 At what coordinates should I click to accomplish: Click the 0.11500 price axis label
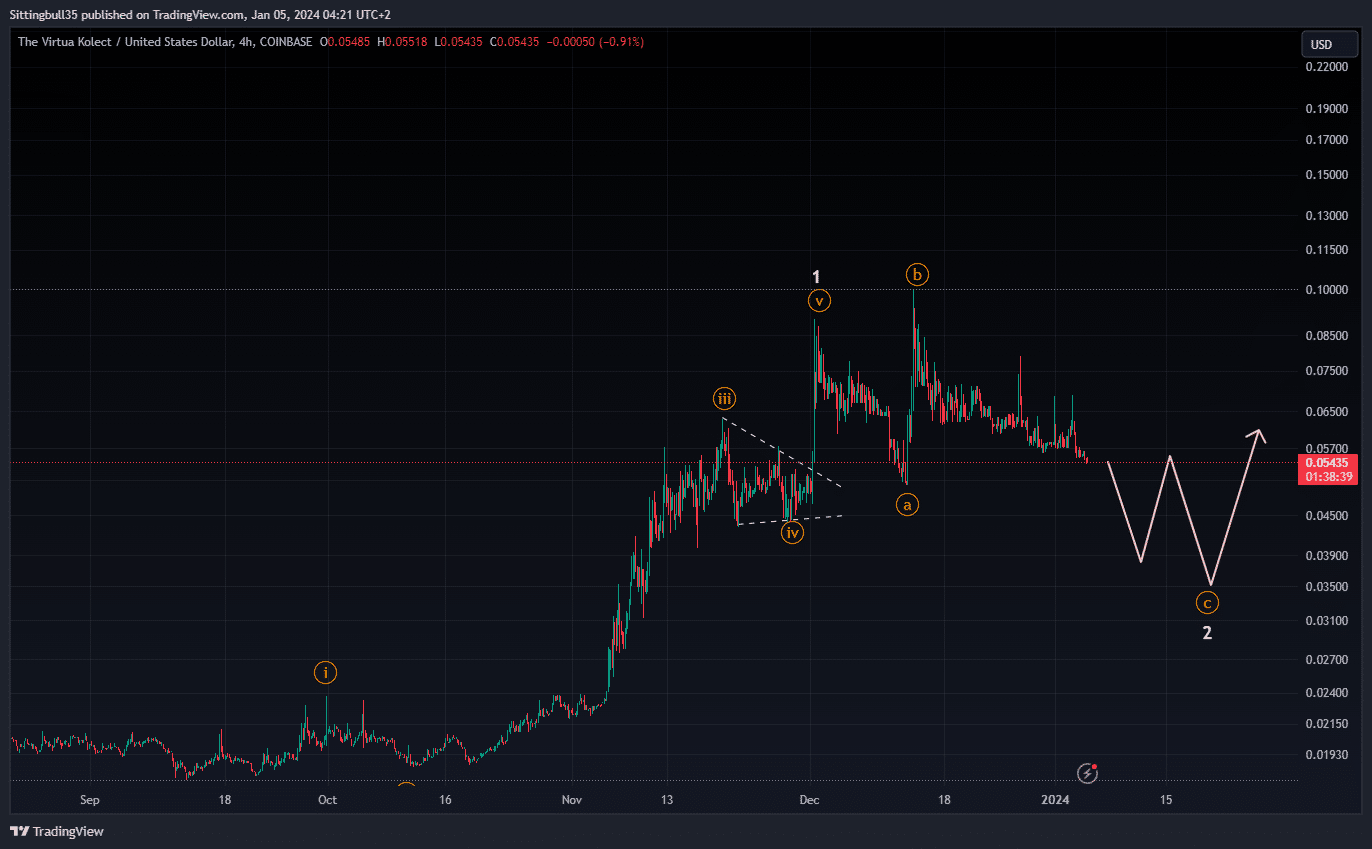[x=1327, y=250]
